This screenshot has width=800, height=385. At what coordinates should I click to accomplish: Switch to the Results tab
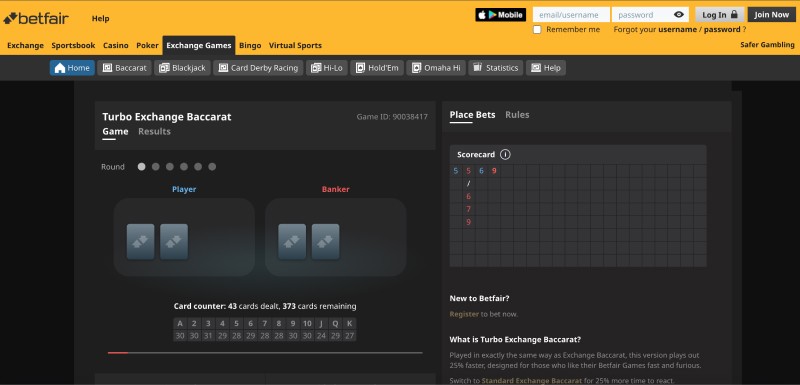[x=154, y=132]
